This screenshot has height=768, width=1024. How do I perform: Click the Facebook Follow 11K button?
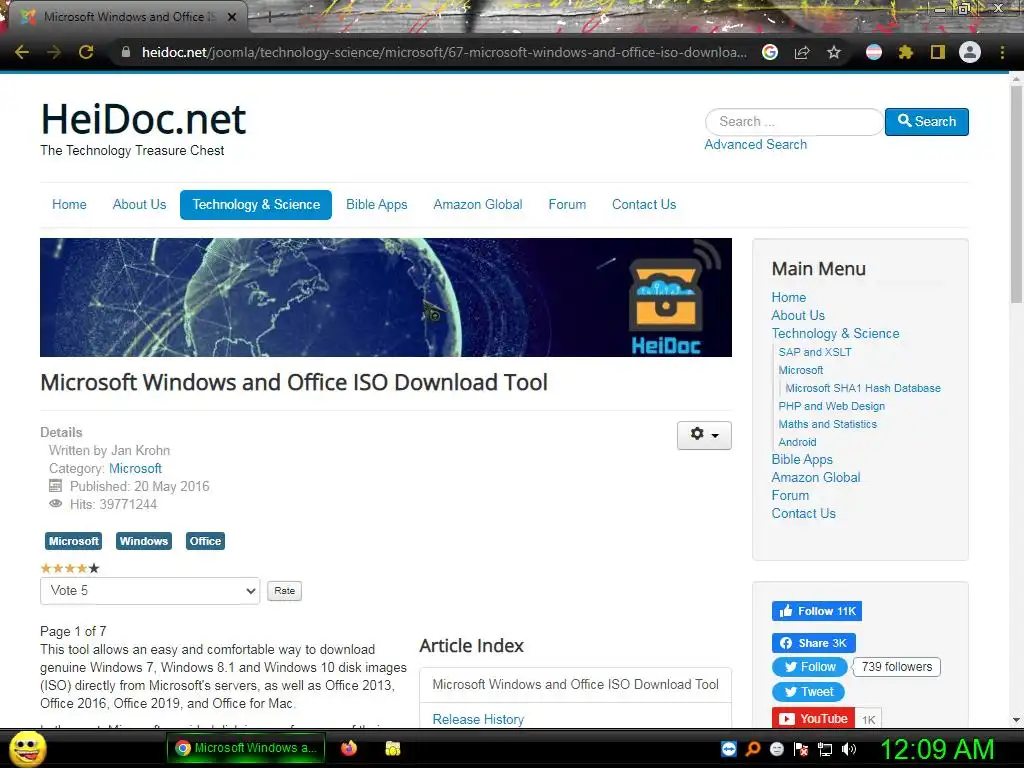pyautogui.click(x=817, y=611)
